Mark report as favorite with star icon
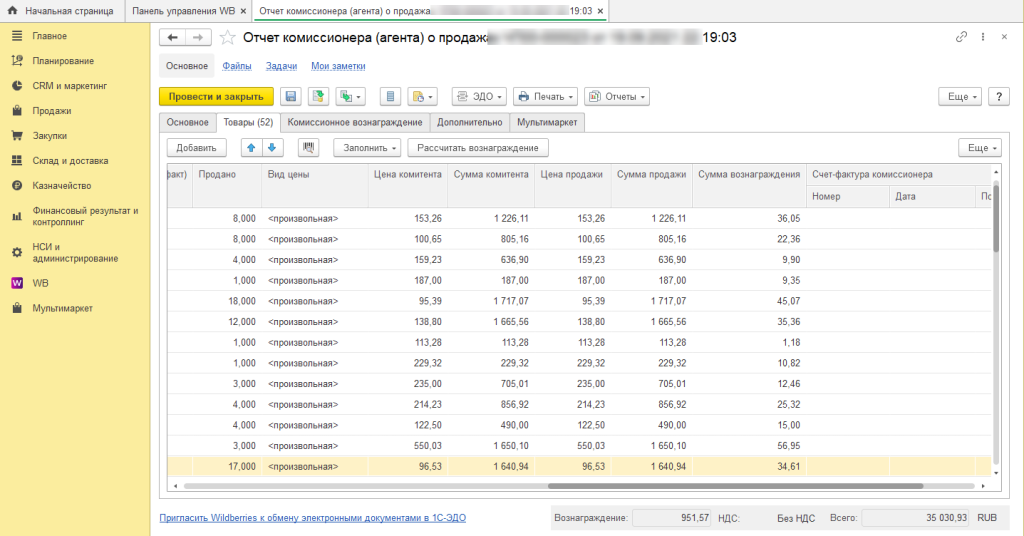 [227, 37]
